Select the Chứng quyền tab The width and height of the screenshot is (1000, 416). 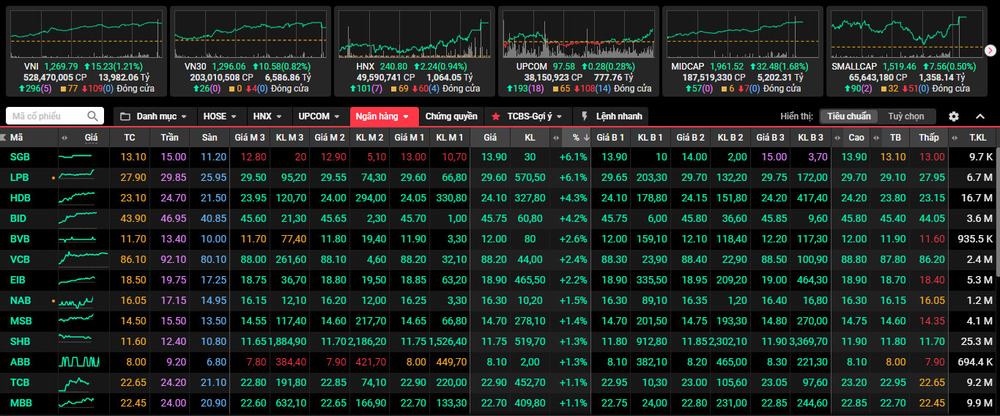point(451,116)
